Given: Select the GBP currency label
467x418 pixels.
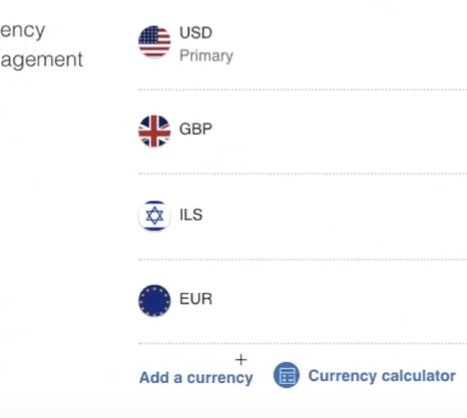Looking at the screenshot, I should point(196,129).
